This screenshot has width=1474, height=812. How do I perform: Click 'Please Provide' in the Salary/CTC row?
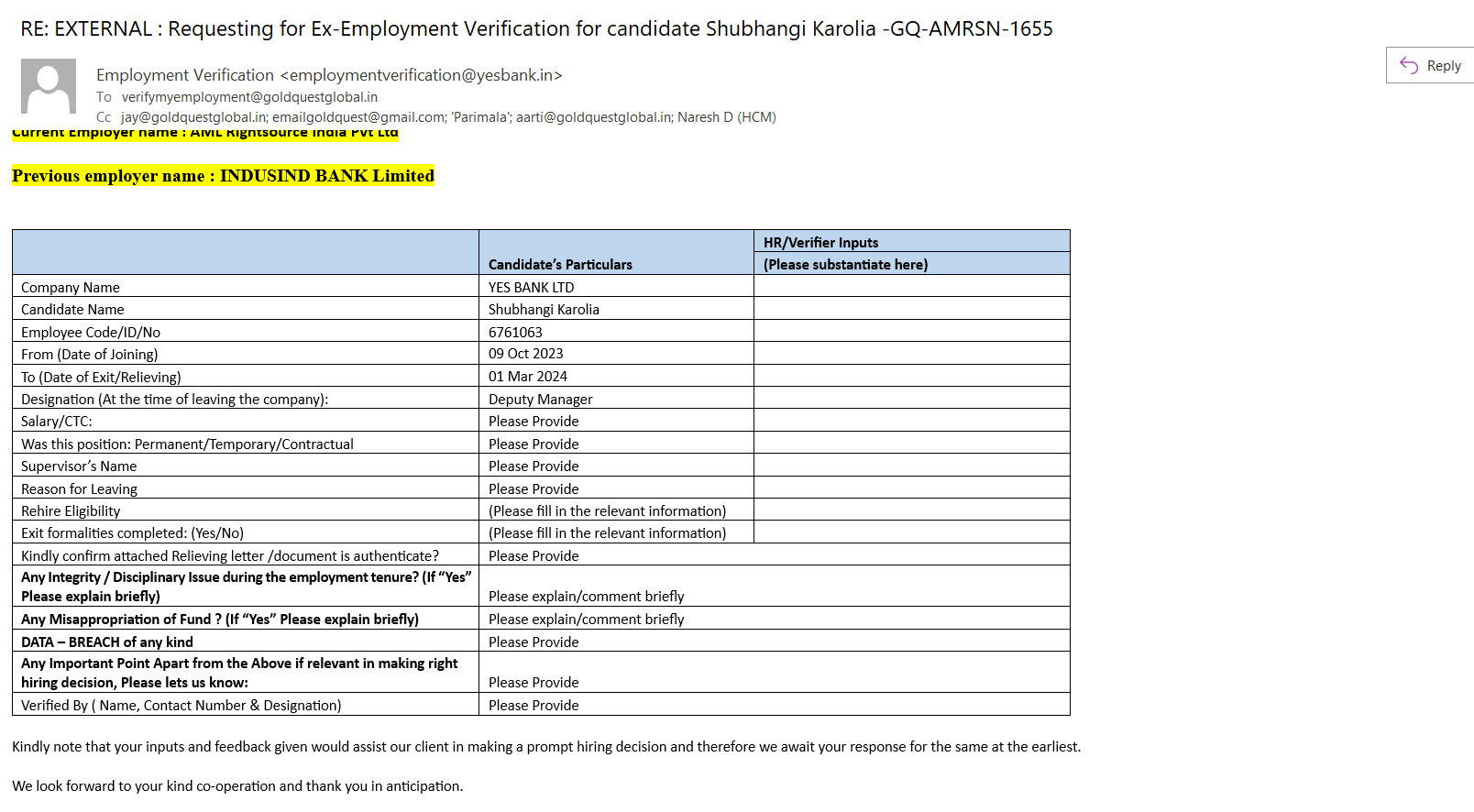(533, 422)
